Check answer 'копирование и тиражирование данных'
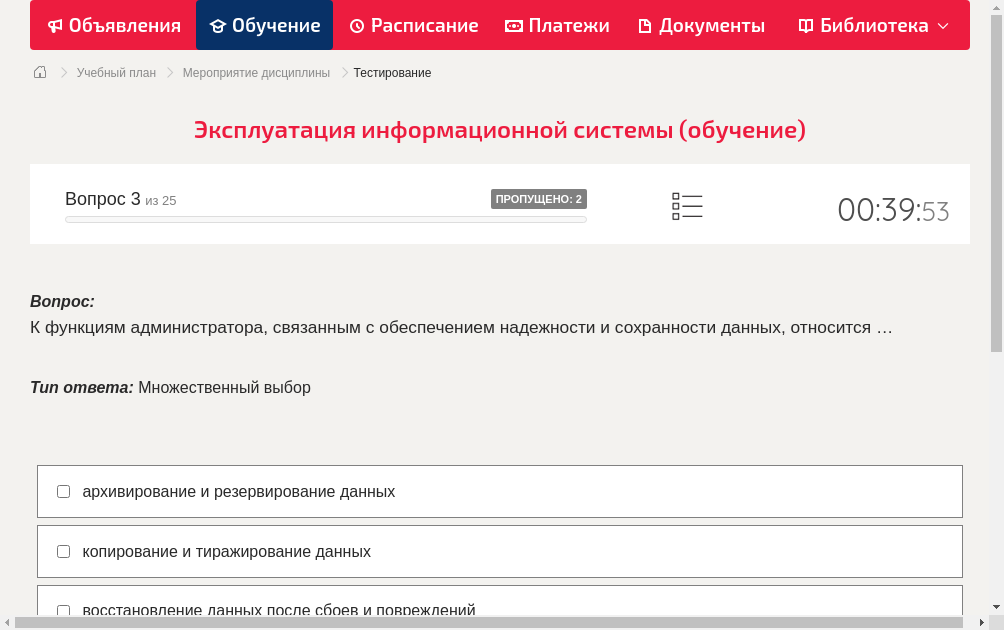 [x=63, y=551]
